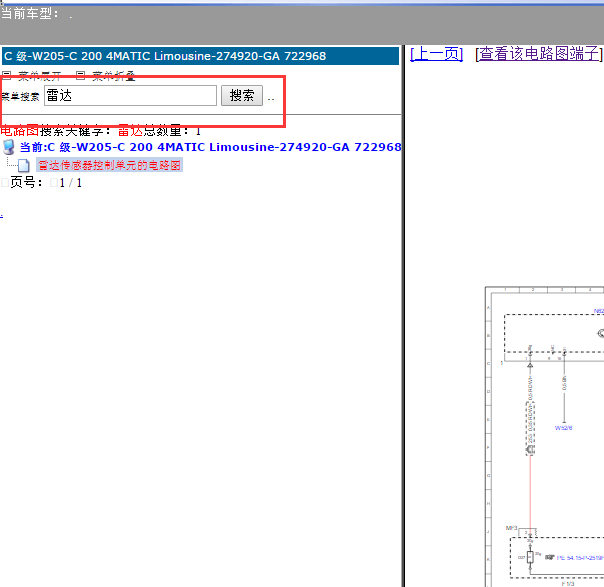Open the 查看该电路图端子 link
Viewport: 604px width, 587px height.
click(539, 54)
